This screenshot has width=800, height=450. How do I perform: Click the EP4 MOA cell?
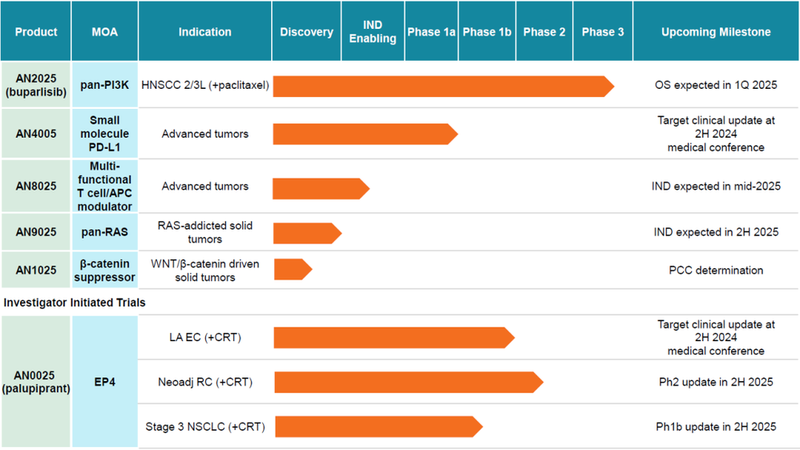[x=105, y=381]
